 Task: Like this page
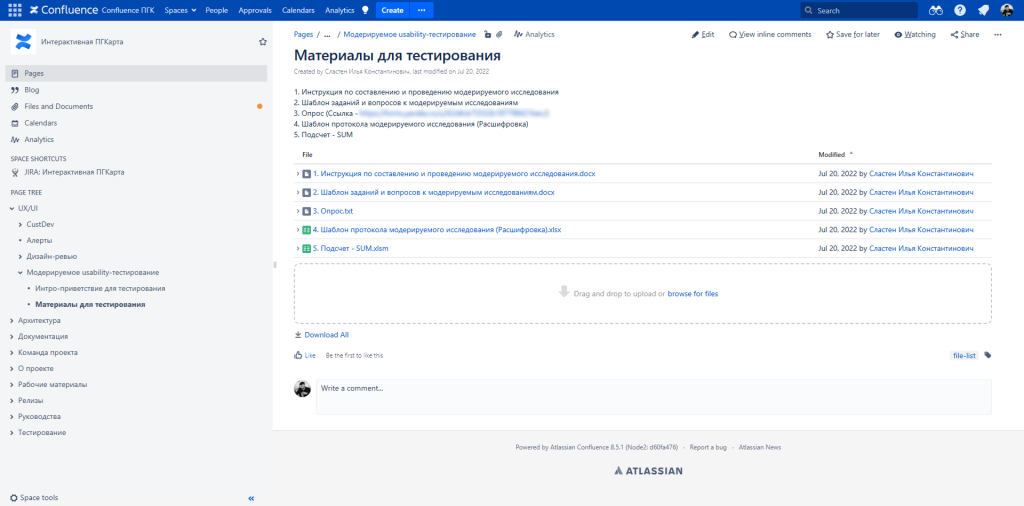(x=304, y=355)
